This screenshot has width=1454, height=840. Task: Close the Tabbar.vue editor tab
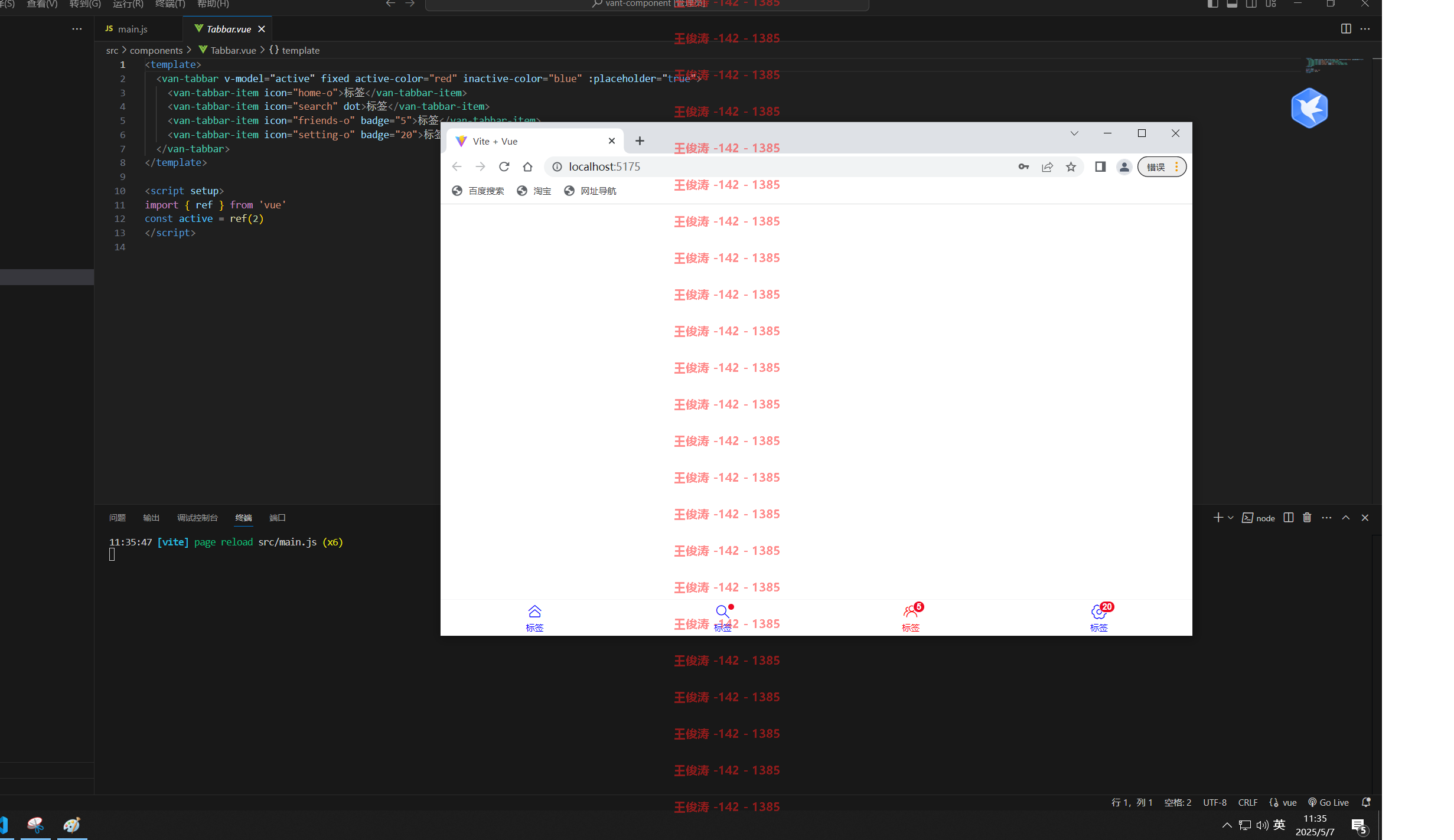click(262, 29)
